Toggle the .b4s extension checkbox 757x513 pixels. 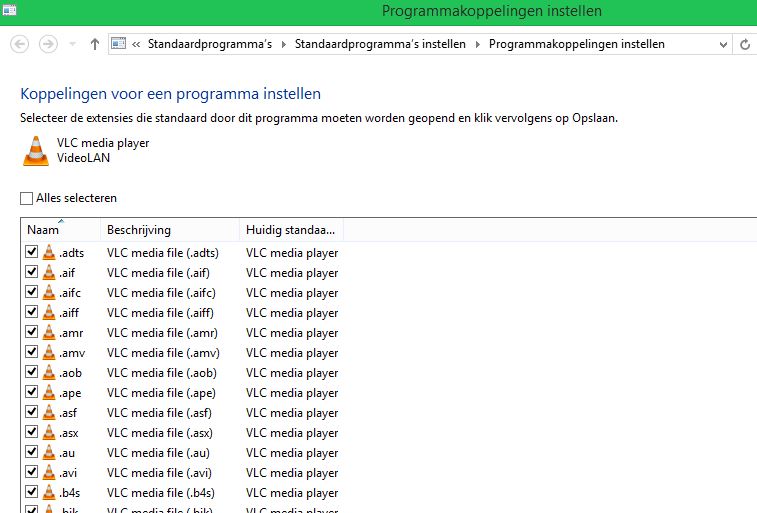[x=31, y=492]
